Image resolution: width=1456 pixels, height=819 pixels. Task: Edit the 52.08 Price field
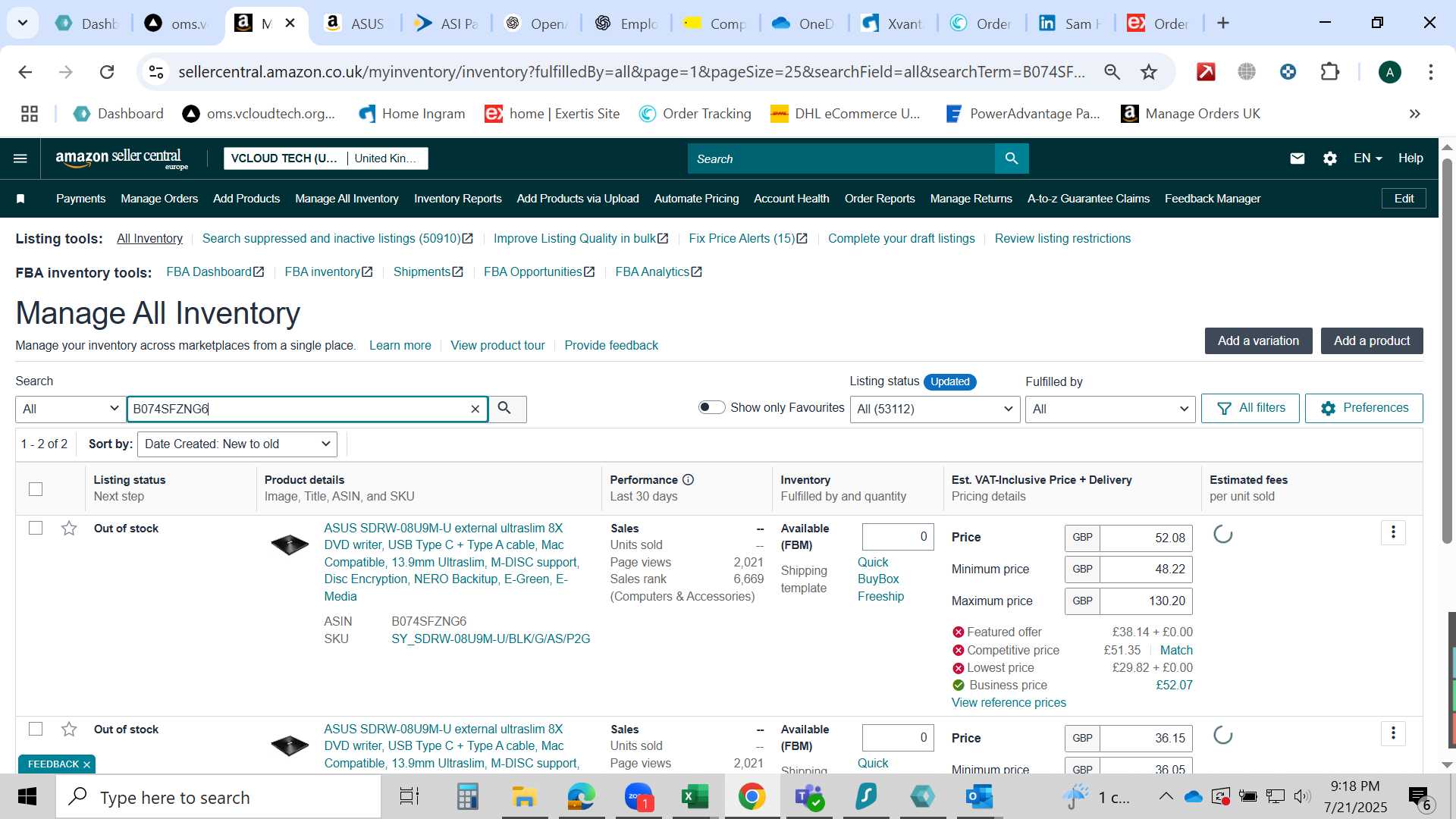pyautogui.click(x=1147, y=538)
